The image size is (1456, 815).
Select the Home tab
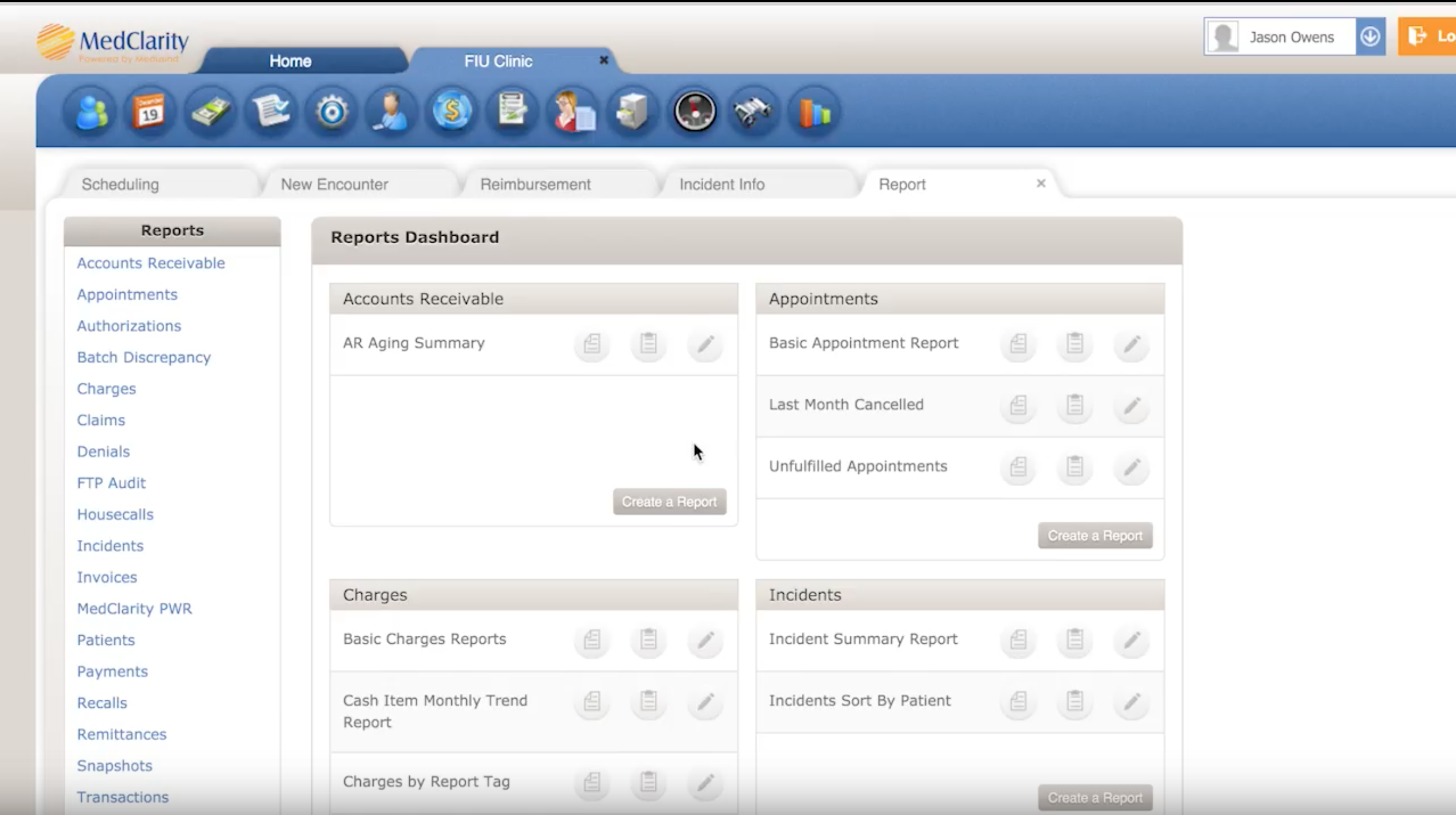290,61
